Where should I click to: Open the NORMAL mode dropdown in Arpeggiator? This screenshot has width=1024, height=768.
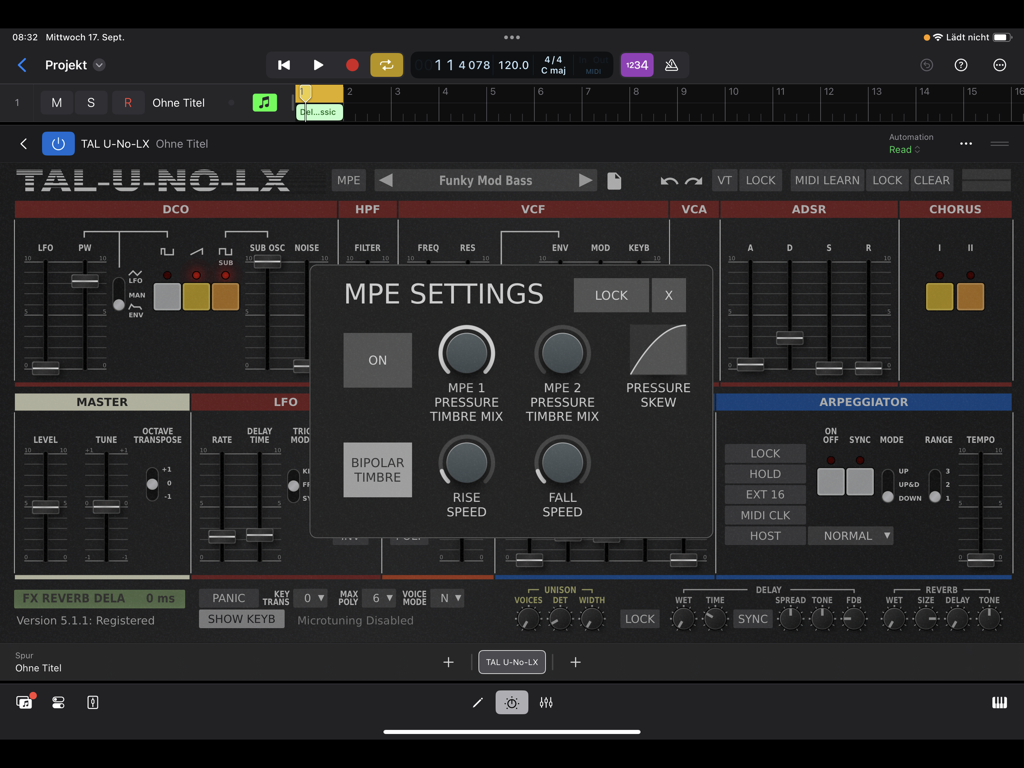tap(850, 535)
